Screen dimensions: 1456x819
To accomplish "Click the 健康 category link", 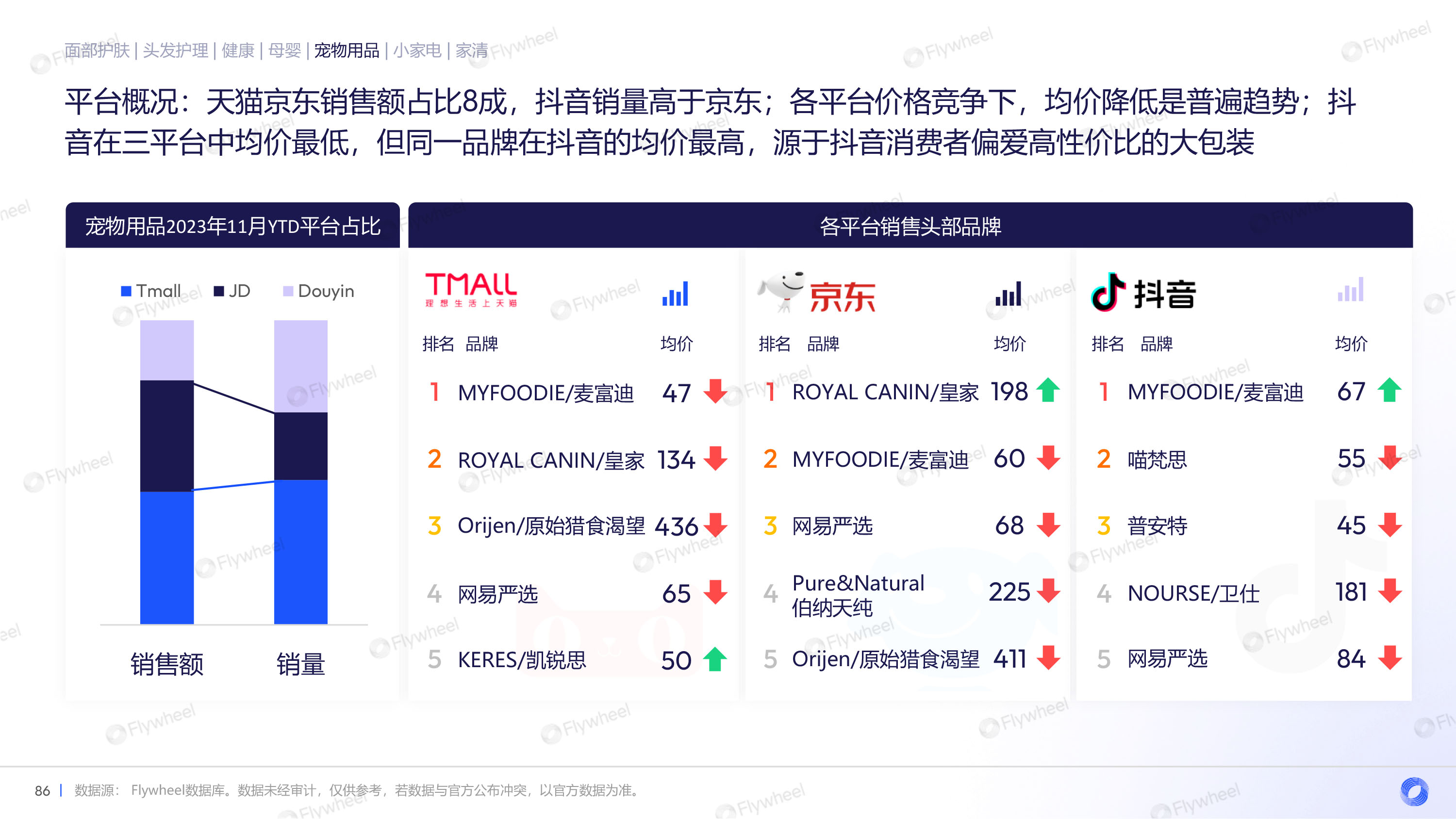I will [238, 51].
